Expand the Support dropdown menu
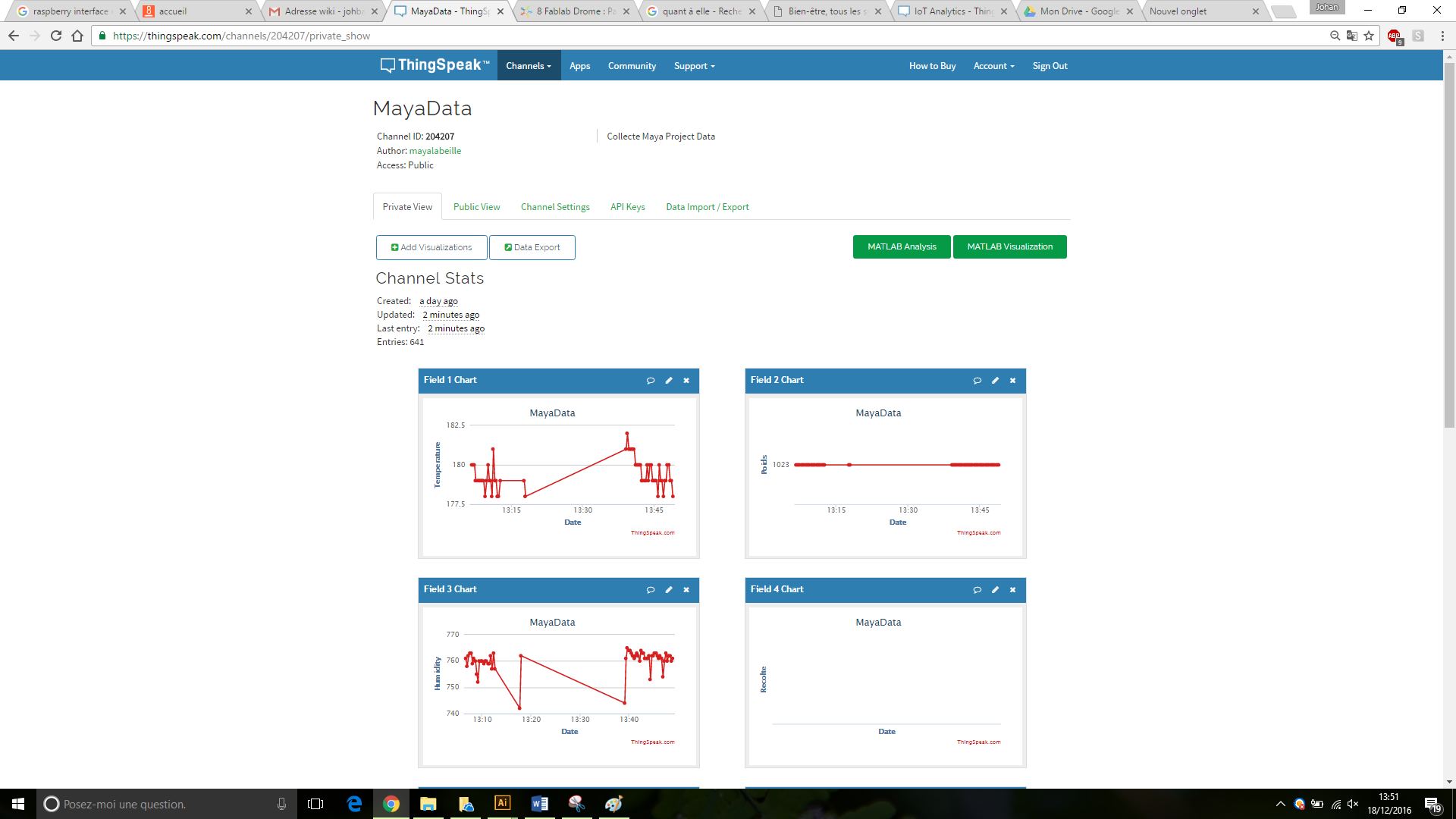Viewport: 1456px width, 819px height. click(694, 66)
